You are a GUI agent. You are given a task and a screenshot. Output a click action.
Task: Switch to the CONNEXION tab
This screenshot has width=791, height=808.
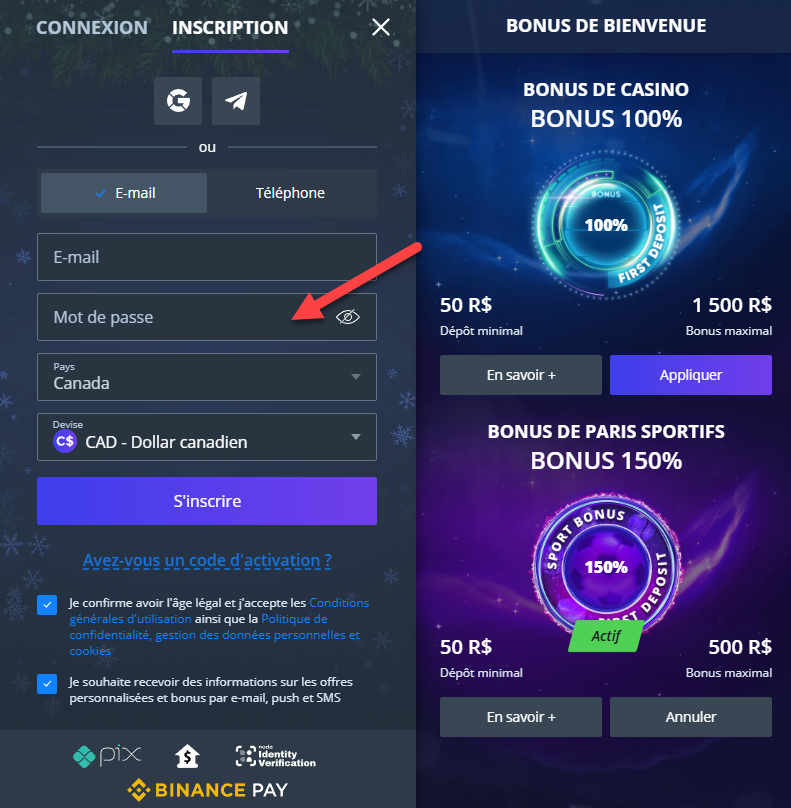point(92,27)
